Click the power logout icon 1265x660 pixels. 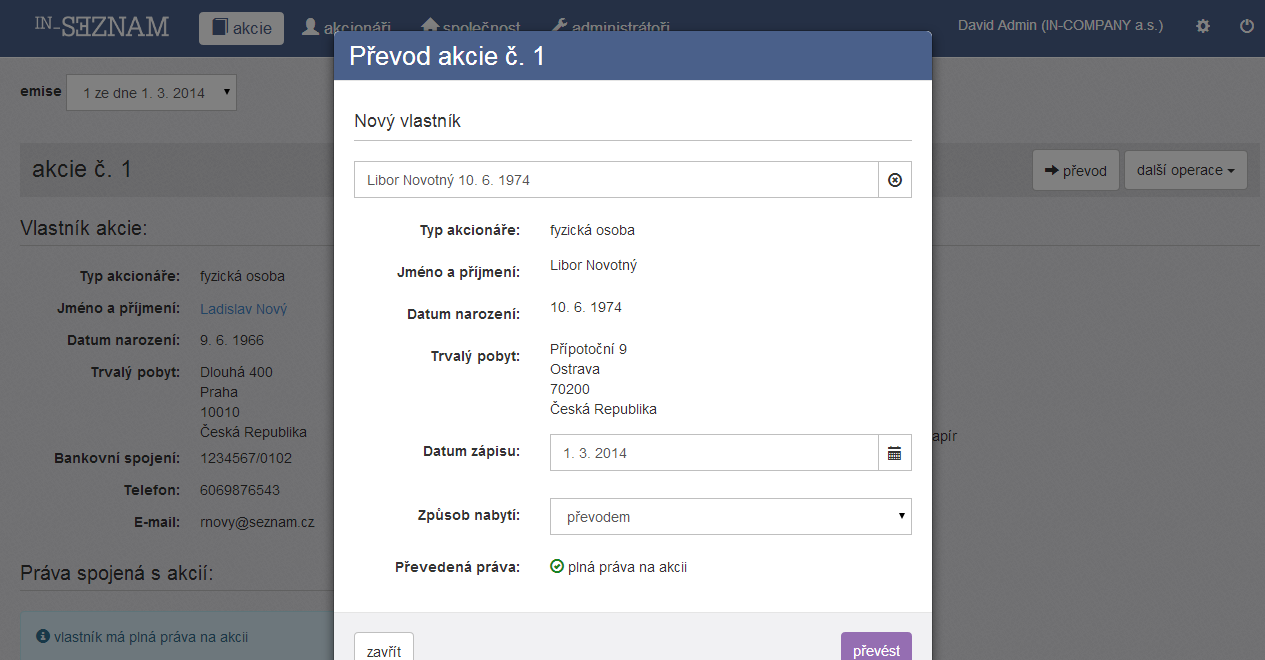[x=1247, y=27]
